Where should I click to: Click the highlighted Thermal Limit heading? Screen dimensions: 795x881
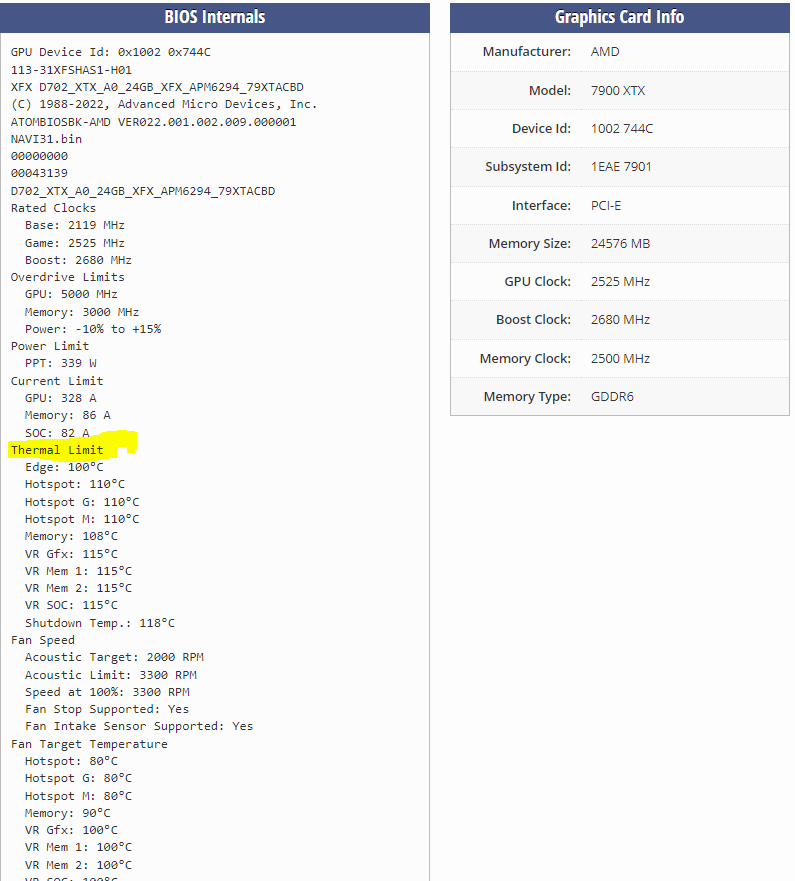point(57,450)
